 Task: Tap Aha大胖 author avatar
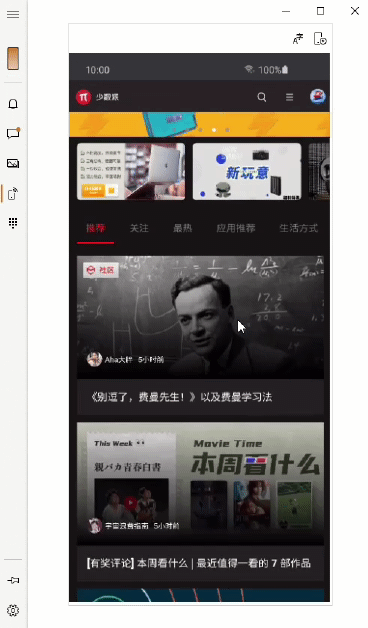pyautogui.click(x=95, y=359)
